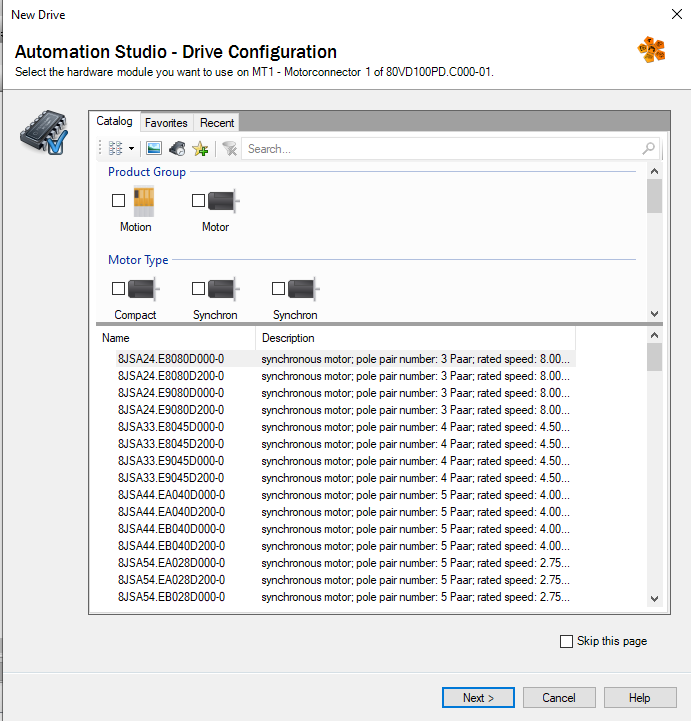Select motor 8JSA54.EB028D000-0
Screen dimensions: 691x721
171,597
